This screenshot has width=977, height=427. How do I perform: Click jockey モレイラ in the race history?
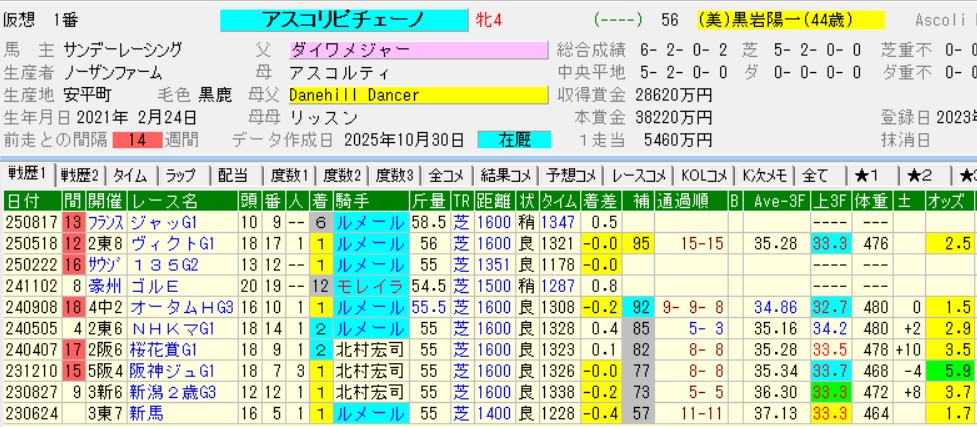[x=368, y=285]
